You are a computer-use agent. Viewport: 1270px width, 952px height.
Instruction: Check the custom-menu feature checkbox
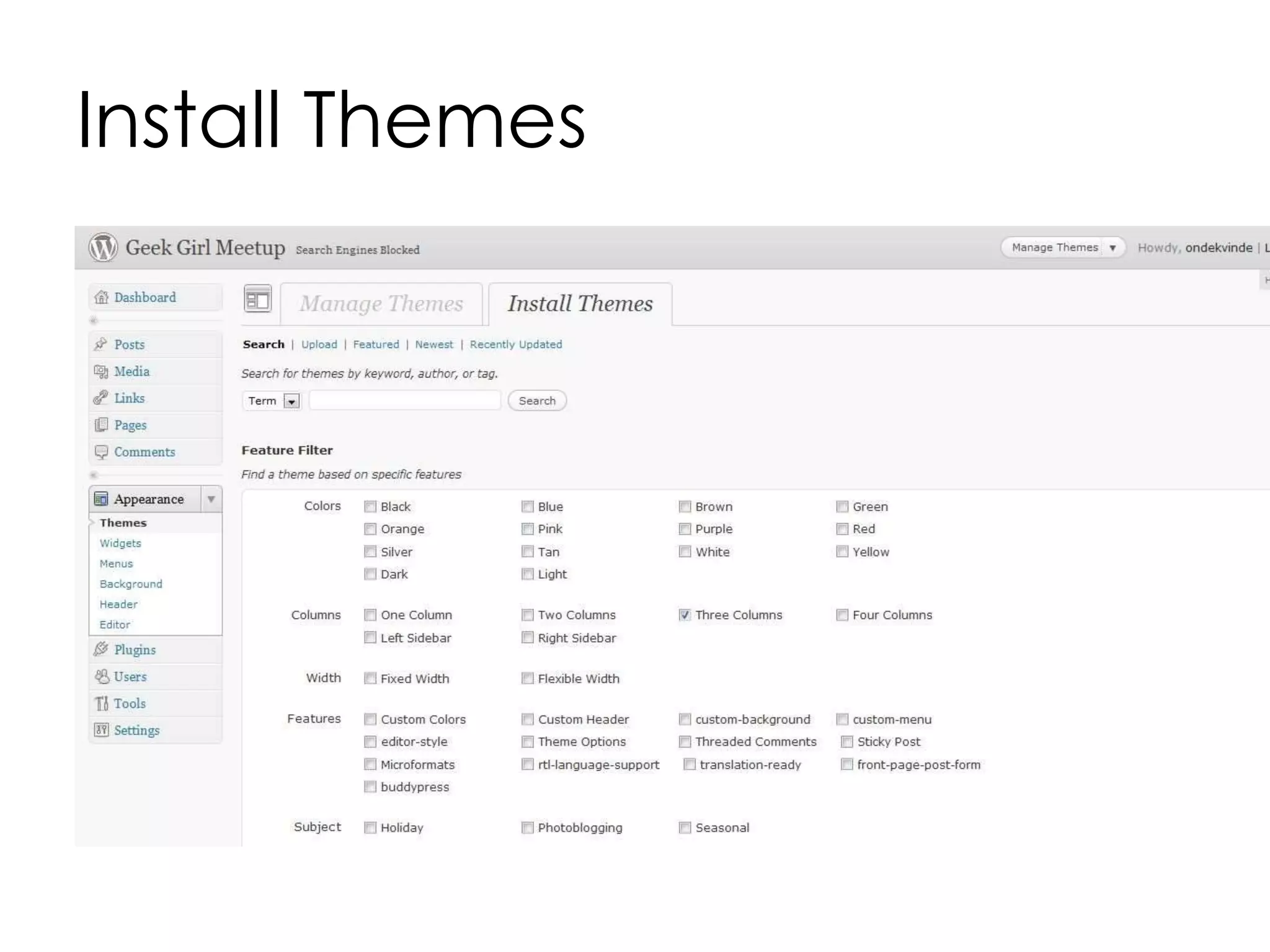[x=842, y=719]
